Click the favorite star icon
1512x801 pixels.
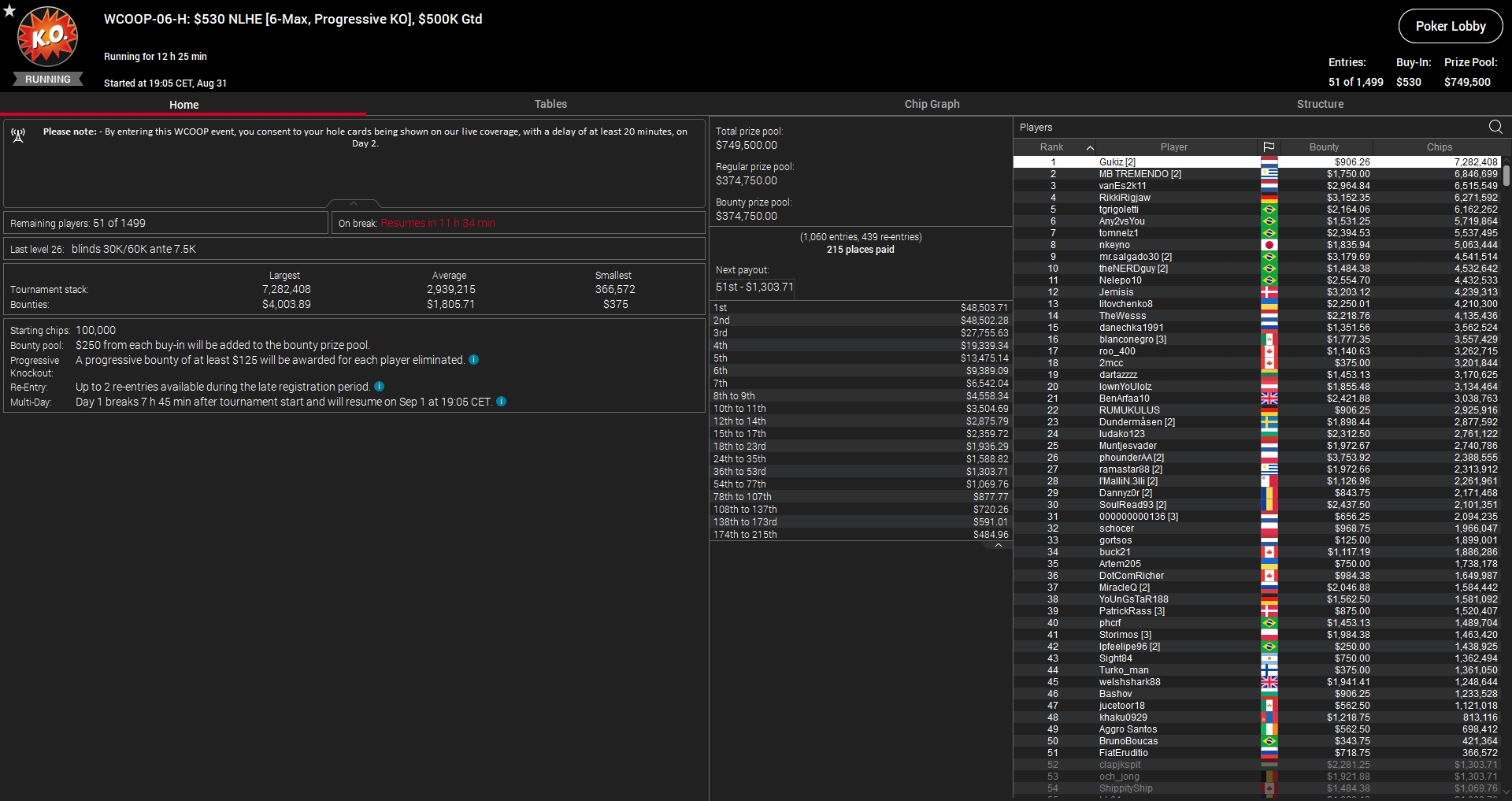9,10
